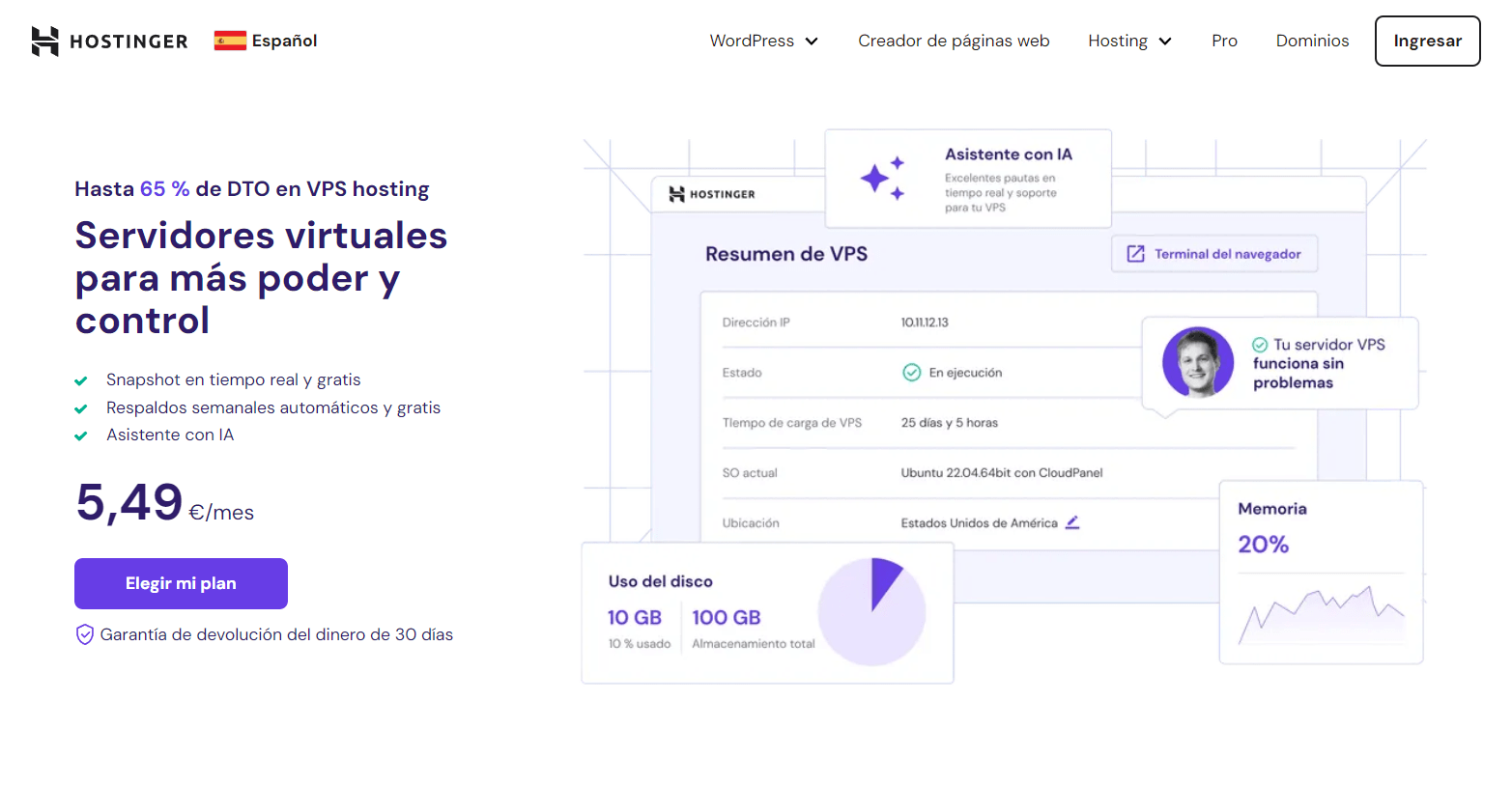Click the memory usage line graph
The width and height of the screenshot is (1512, 786).
tap(1321, 615)
